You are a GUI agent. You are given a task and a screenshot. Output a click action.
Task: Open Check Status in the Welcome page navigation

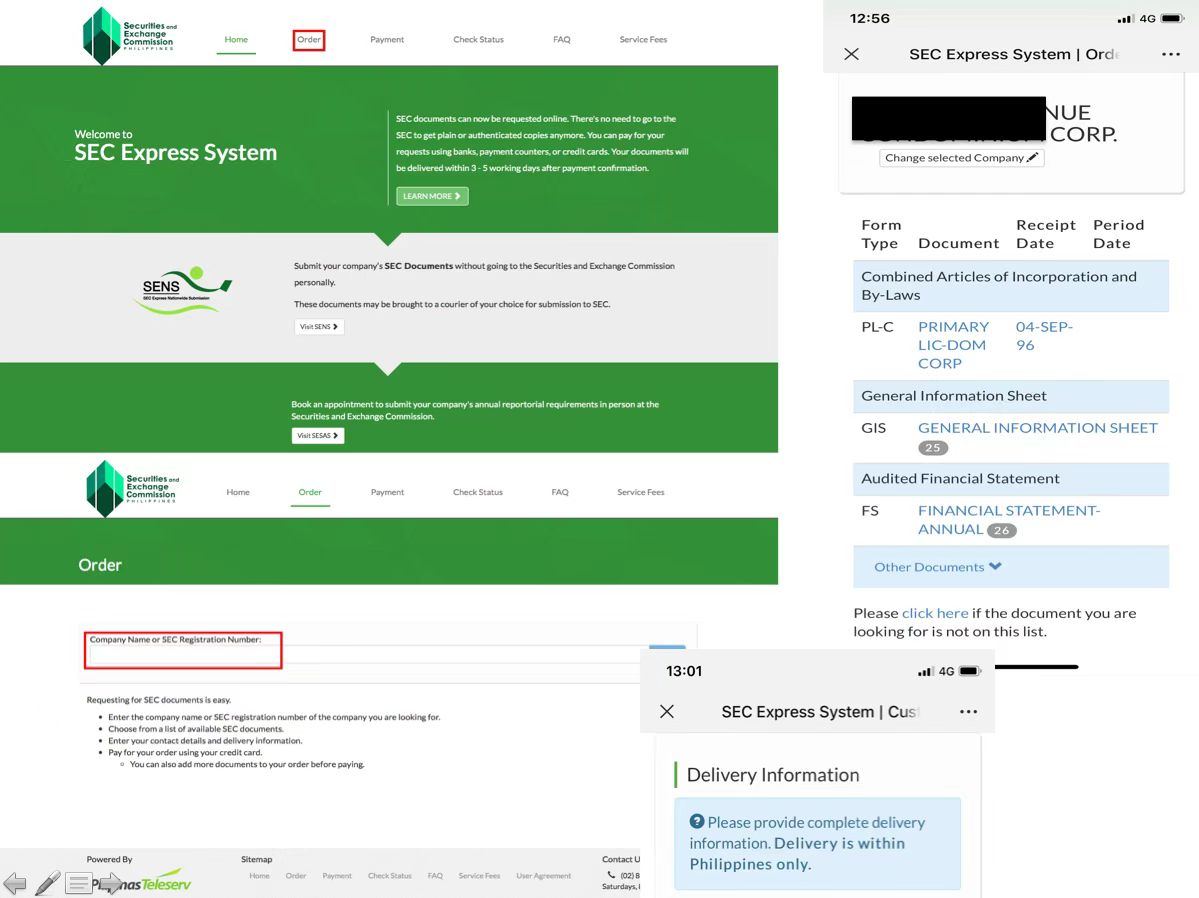tap(479, 40)
